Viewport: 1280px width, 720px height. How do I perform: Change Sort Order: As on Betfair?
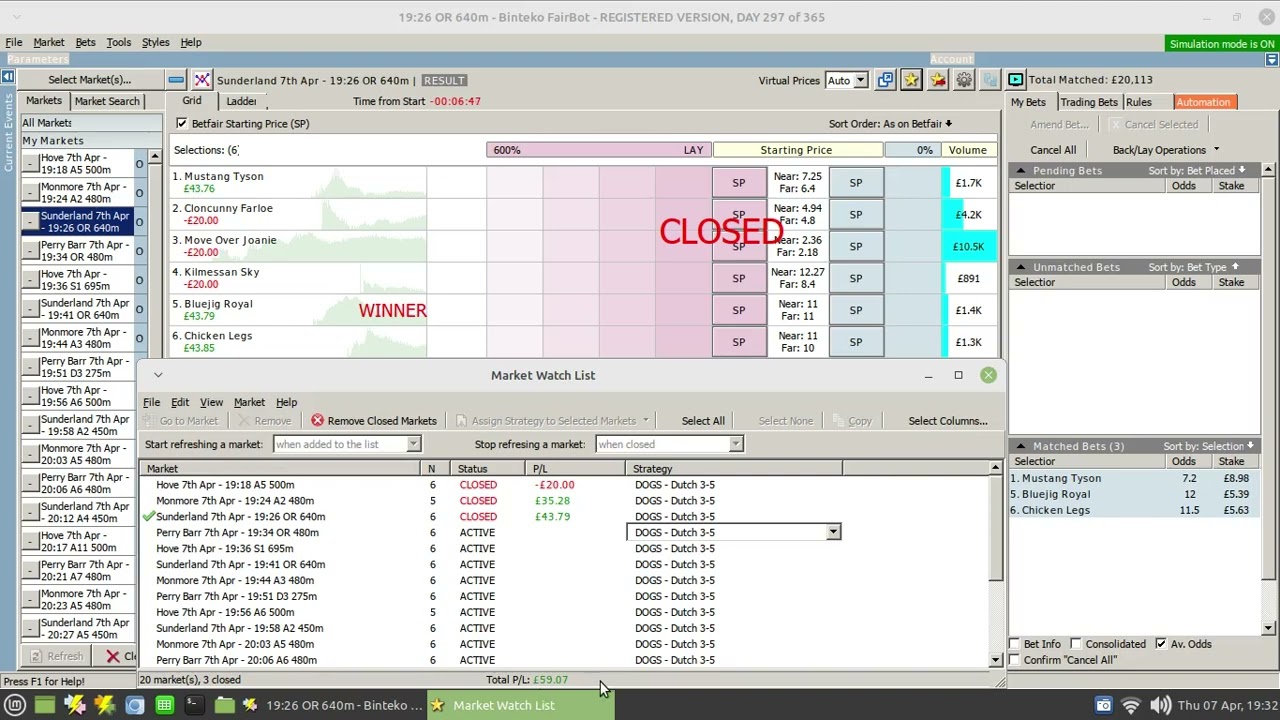click(890, 124)
